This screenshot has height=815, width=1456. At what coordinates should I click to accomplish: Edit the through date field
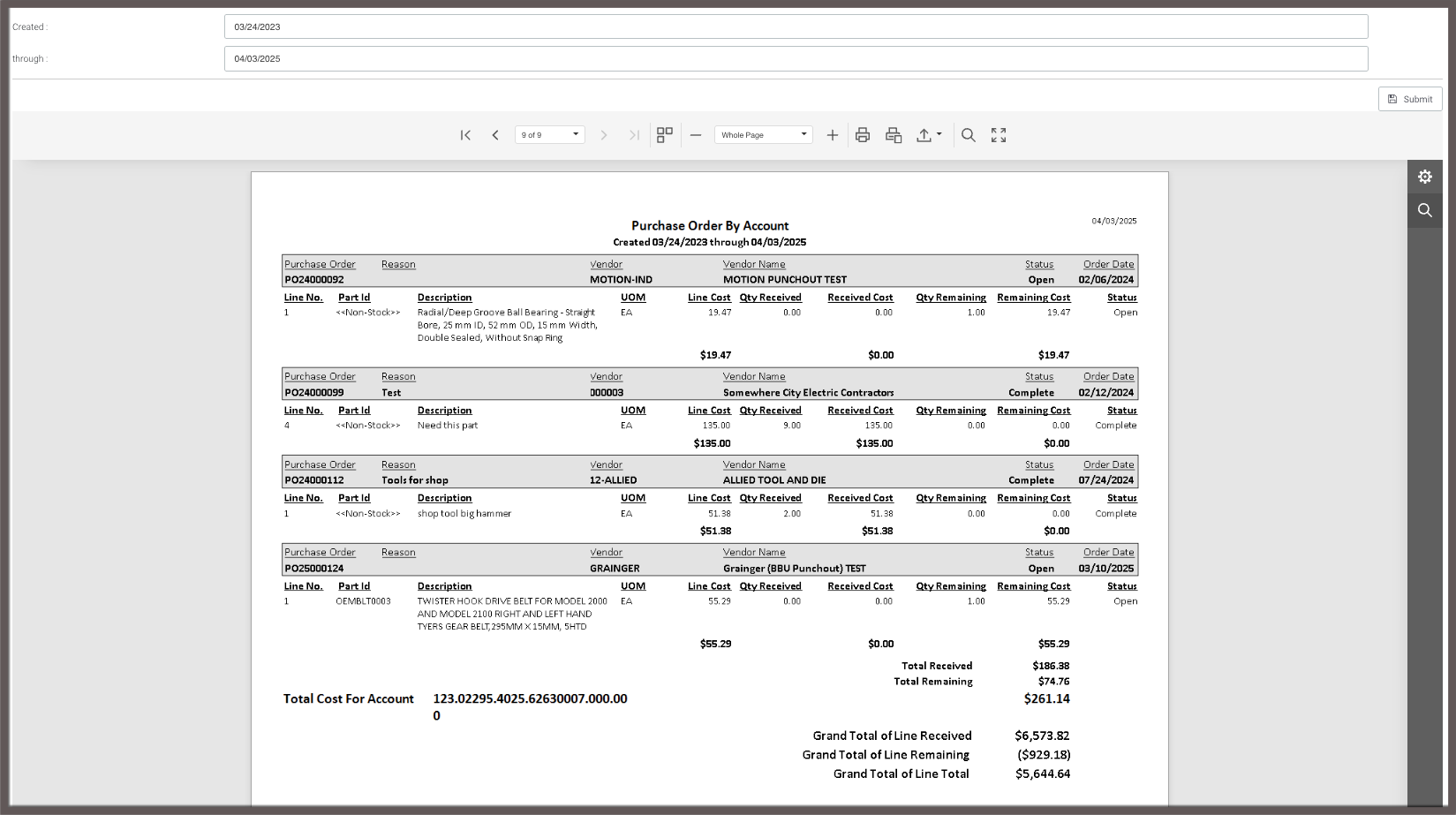(796, 59)
